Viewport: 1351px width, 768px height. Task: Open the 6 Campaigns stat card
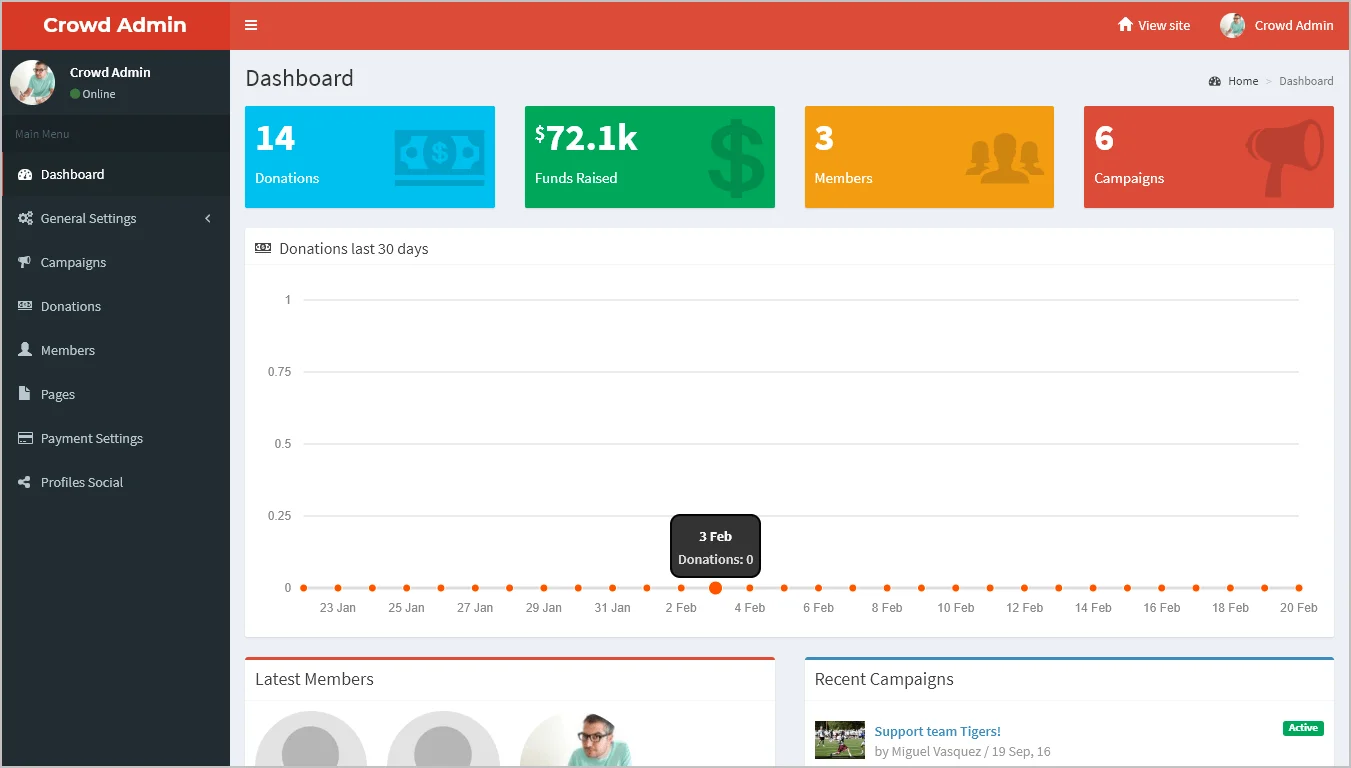pyautogui.click(x=1209, y=157)
